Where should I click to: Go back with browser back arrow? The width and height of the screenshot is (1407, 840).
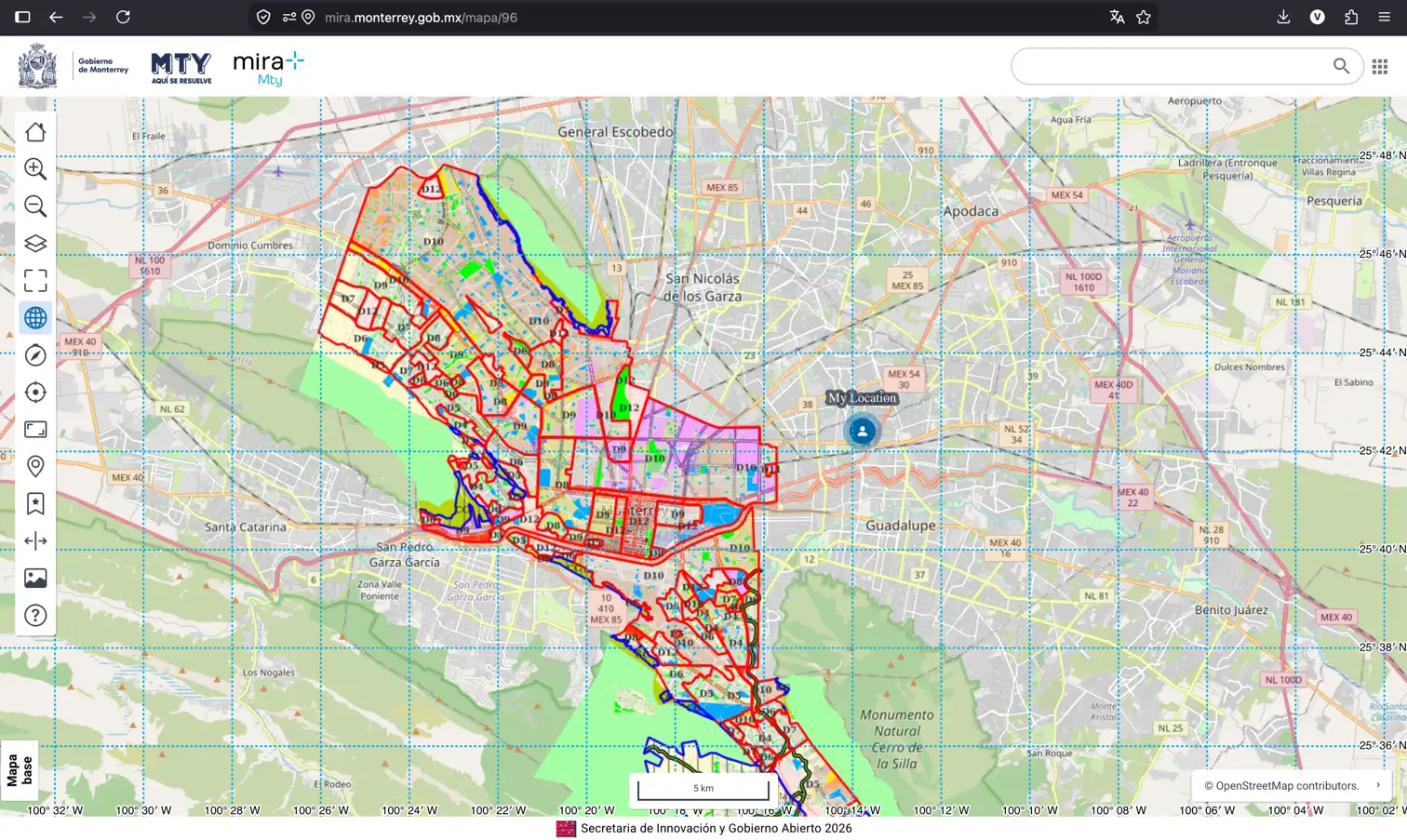tap(56, 17)
